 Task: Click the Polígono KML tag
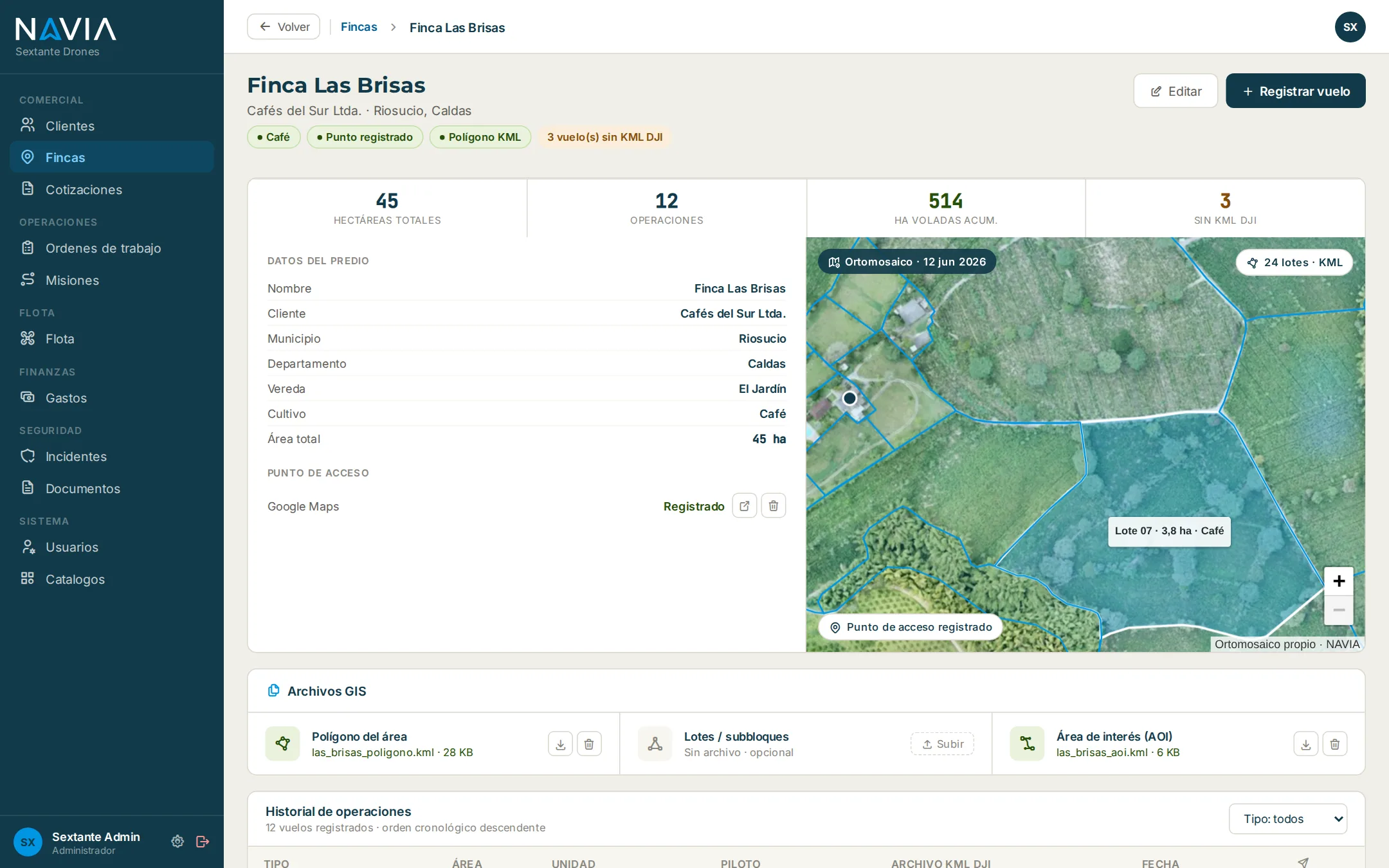pos(480,137)
